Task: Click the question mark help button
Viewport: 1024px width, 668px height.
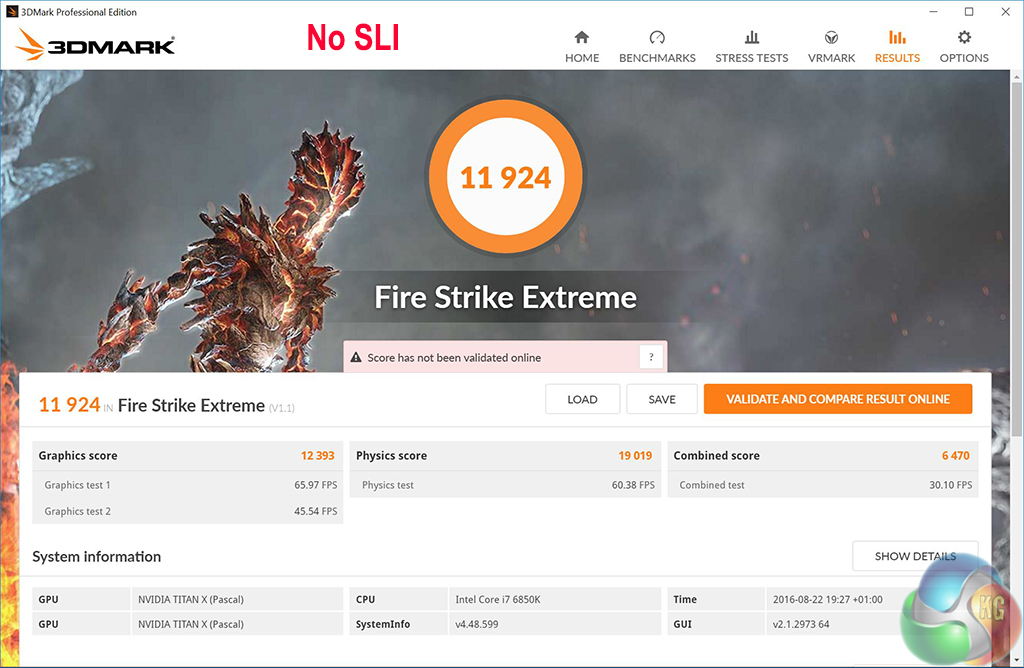Action: pyautogui.click(x=651, y=357)
